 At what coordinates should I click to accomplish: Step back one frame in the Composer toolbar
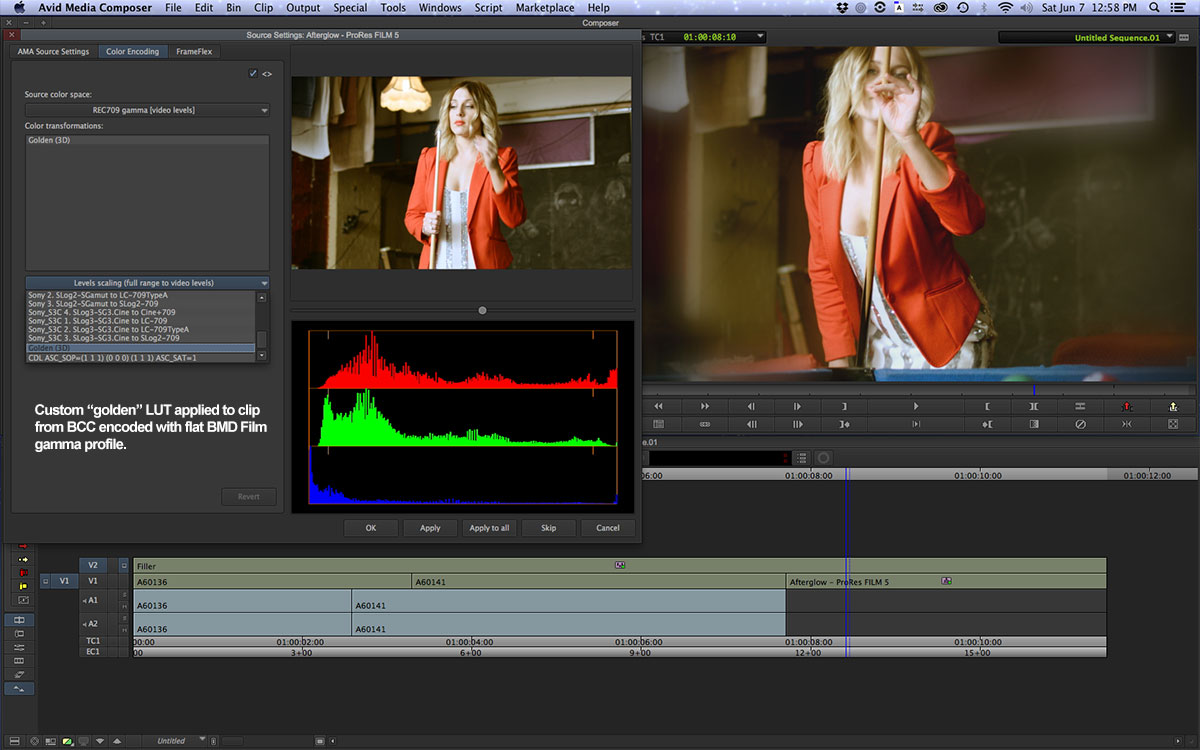click(751, 406)
